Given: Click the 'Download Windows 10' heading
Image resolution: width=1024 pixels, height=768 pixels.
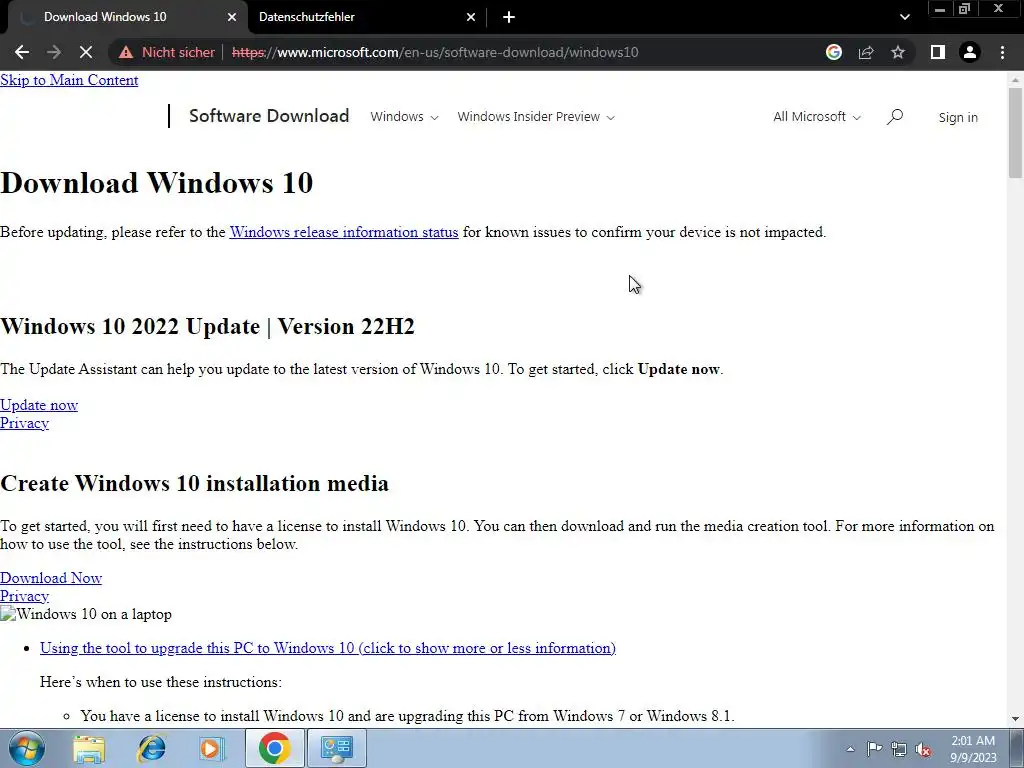Looking at the screenshot, I should click(157, 183).
